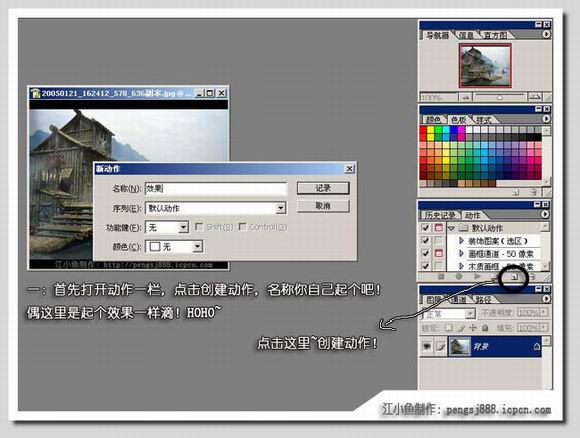Screen dimensions: 580x438
Task: Uncheck the 默认动作 set checkmark
Action: [425, 228]
